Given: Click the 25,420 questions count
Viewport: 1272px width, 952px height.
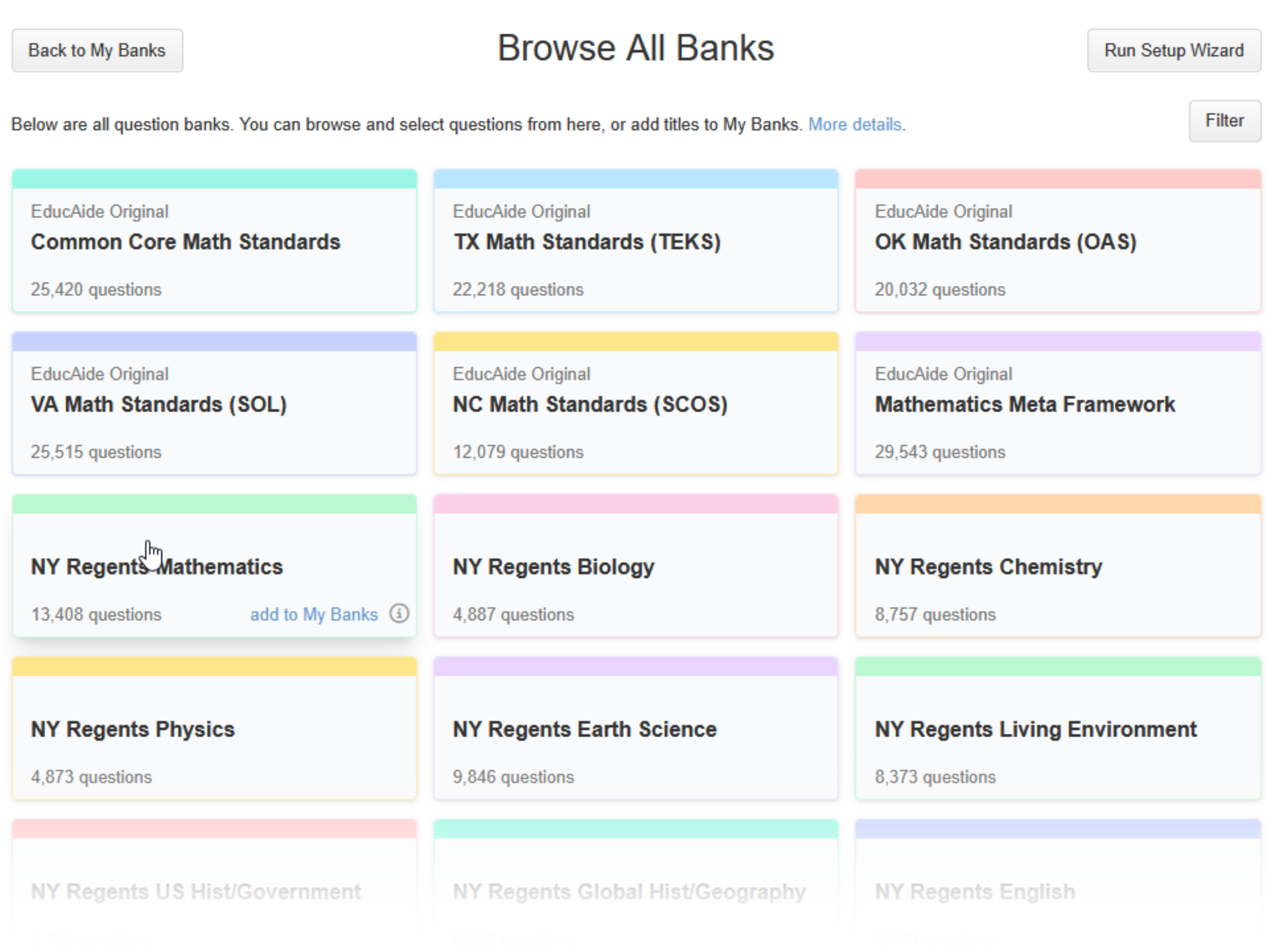Looking at the screenshot, I should 96,289.
